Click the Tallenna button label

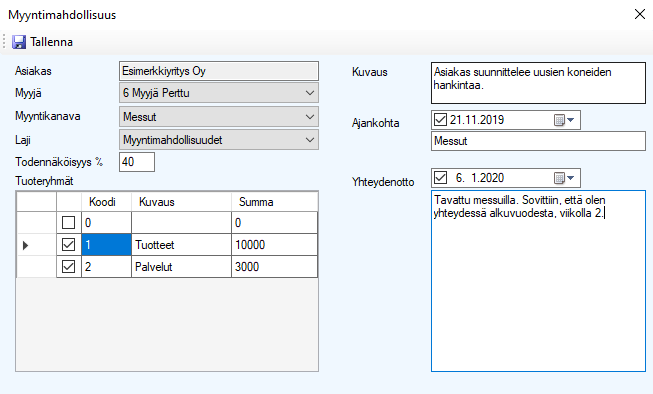[51, 42]
